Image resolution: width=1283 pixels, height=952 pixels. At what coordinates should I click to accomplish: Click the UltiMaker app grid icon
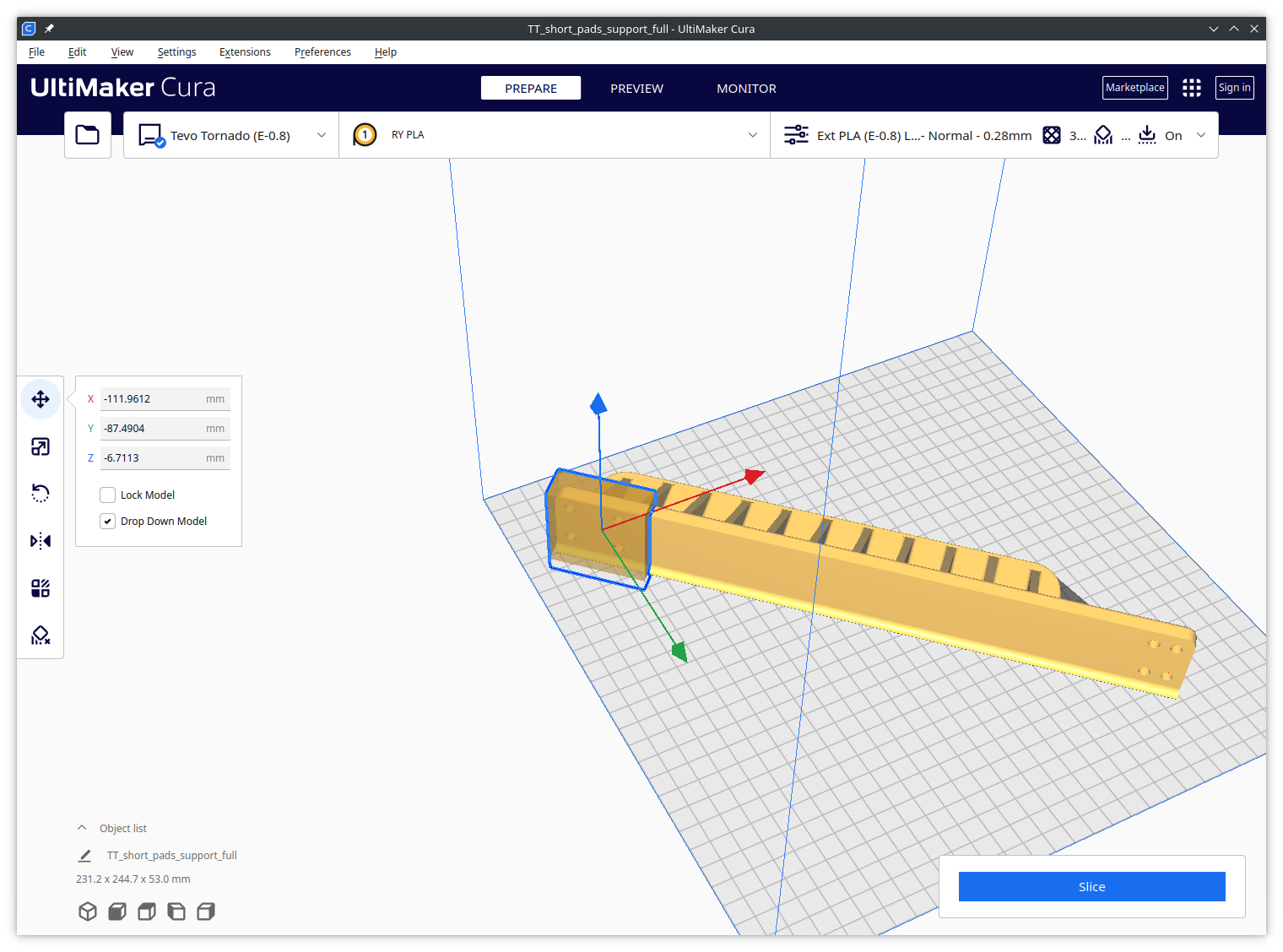(1191, 87)
